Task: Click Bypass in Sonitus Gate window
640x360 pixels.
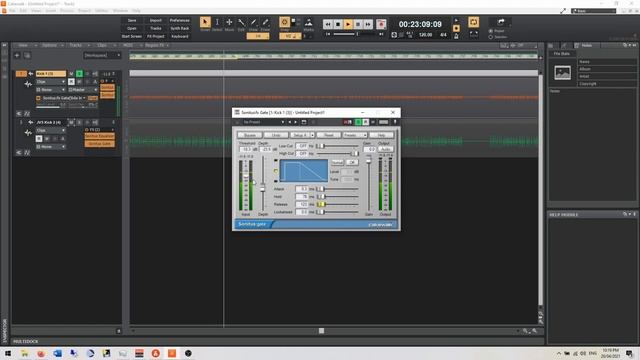Action: [x=250, y=135]
